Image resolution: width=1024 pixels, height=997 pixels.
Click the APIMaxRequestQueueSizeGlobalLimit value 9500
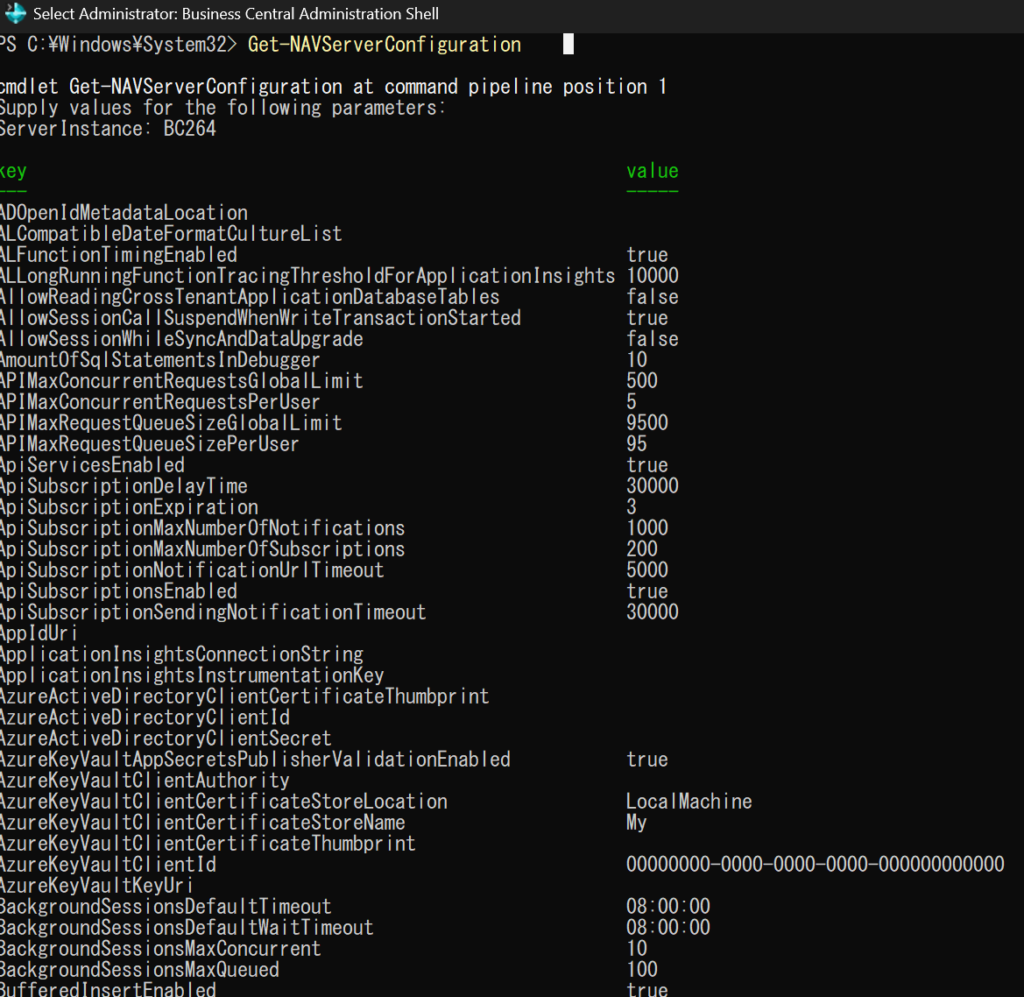(x=647, y=423)
